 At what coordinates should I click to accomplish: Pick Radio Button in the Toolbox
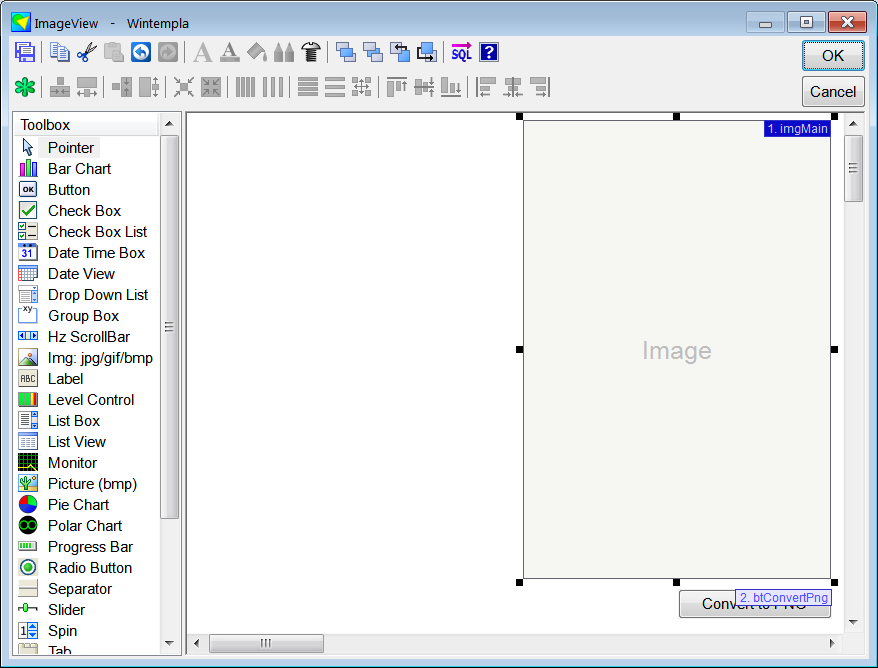point(90,568)
